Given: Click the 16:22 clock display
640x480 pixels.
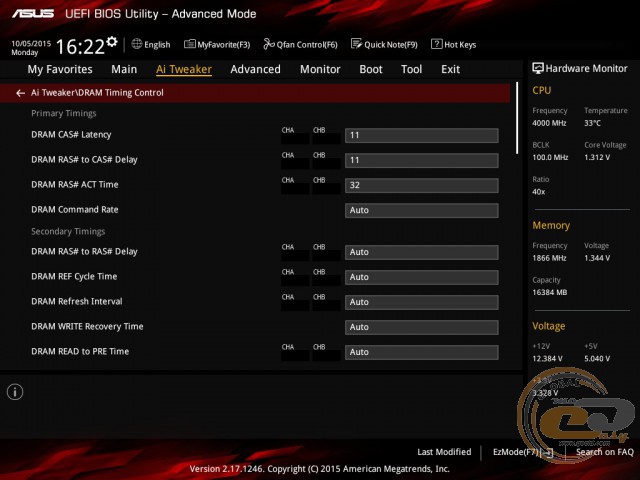Looking at the screenshot, I should tap(80, 47).
